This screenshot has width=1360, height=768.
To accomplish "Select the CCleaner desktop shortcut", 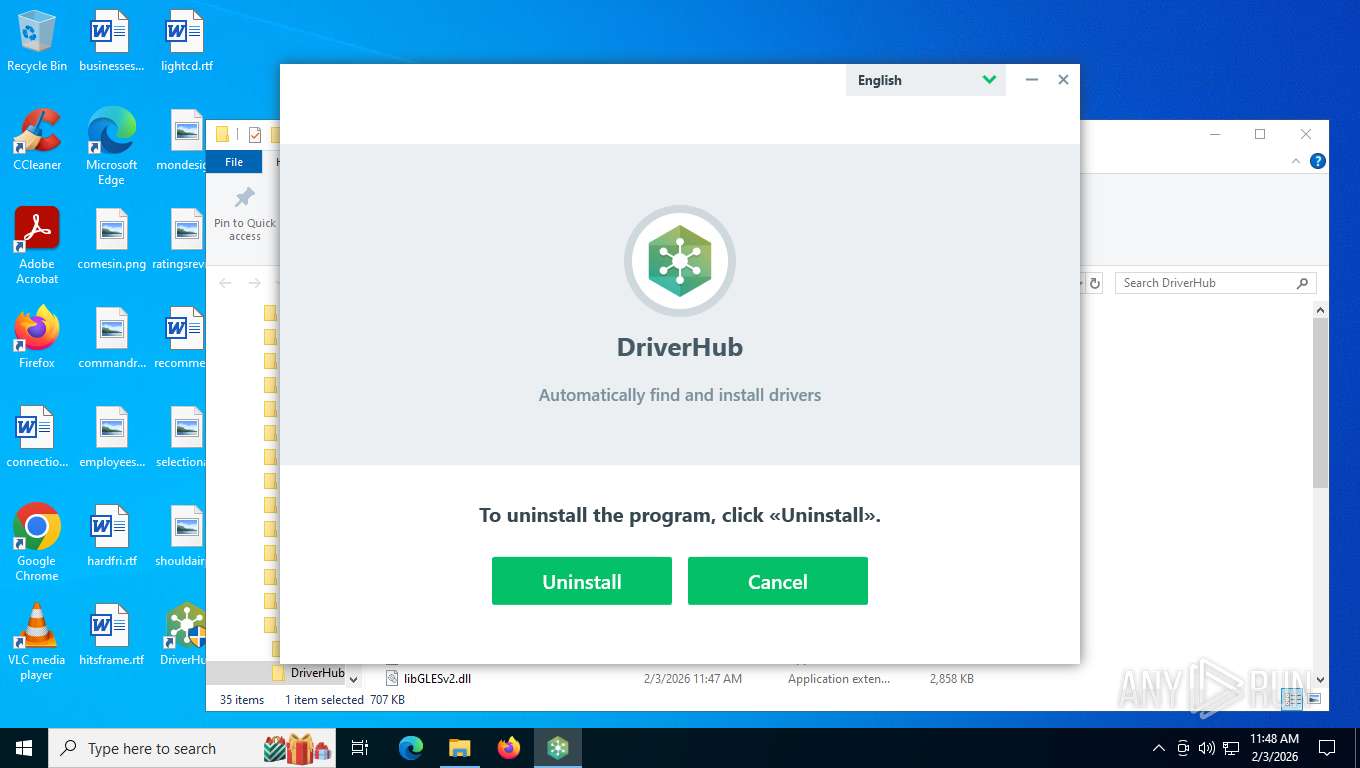I will (x=37, y=140).
